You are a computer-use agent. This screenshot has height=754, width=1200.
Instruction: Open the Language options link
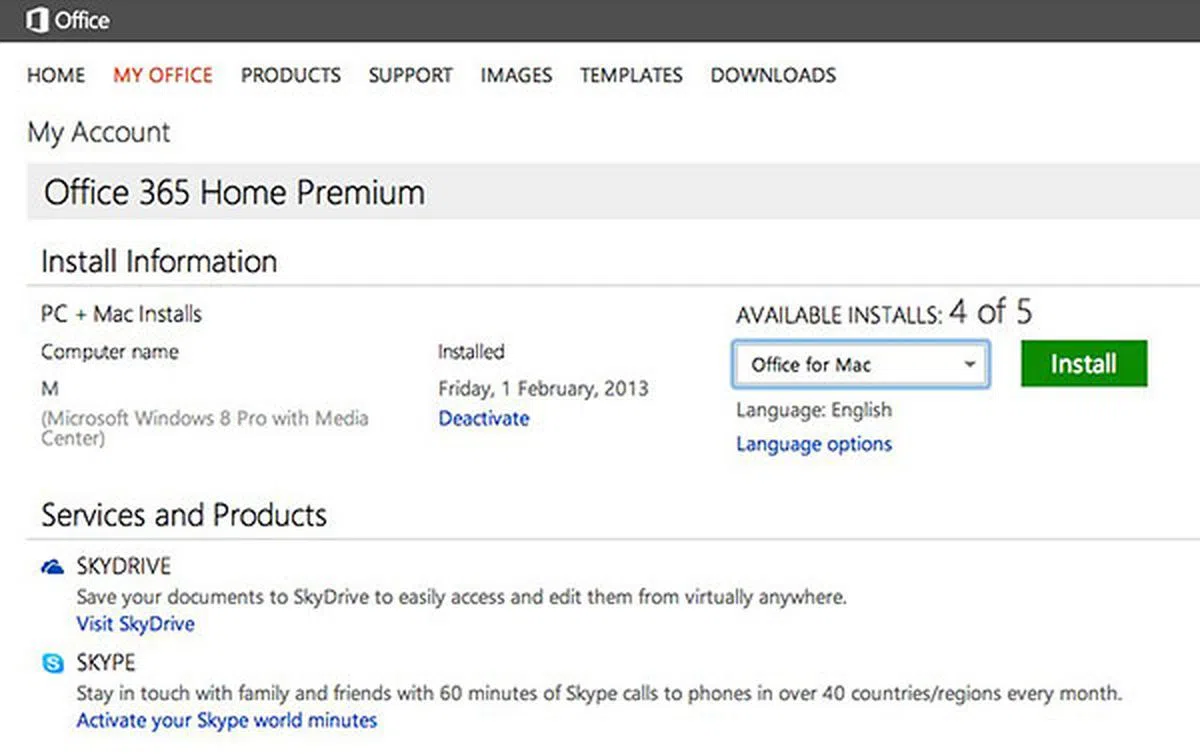point(814,444)
